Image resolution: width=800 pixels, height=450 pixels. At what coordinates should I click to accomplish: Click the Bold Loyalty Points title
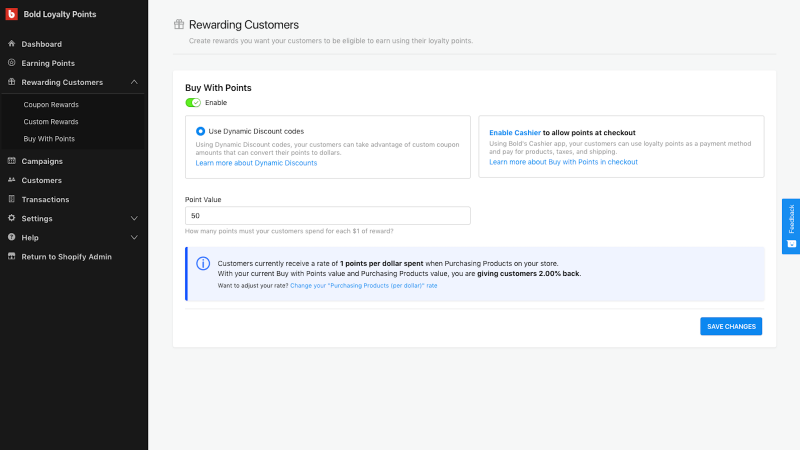coord(60,14)
